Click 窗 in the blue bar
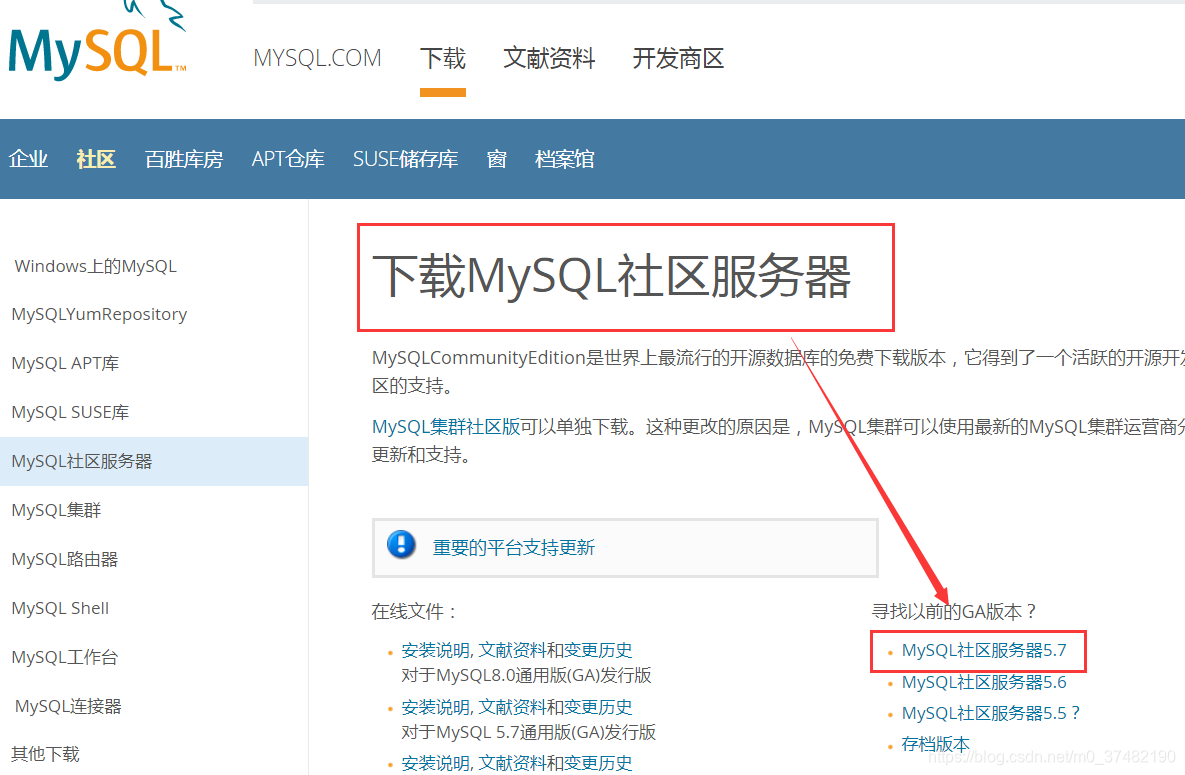This screenshot has width=1185, height=775. pyautogui.click(x=497, y=159)
